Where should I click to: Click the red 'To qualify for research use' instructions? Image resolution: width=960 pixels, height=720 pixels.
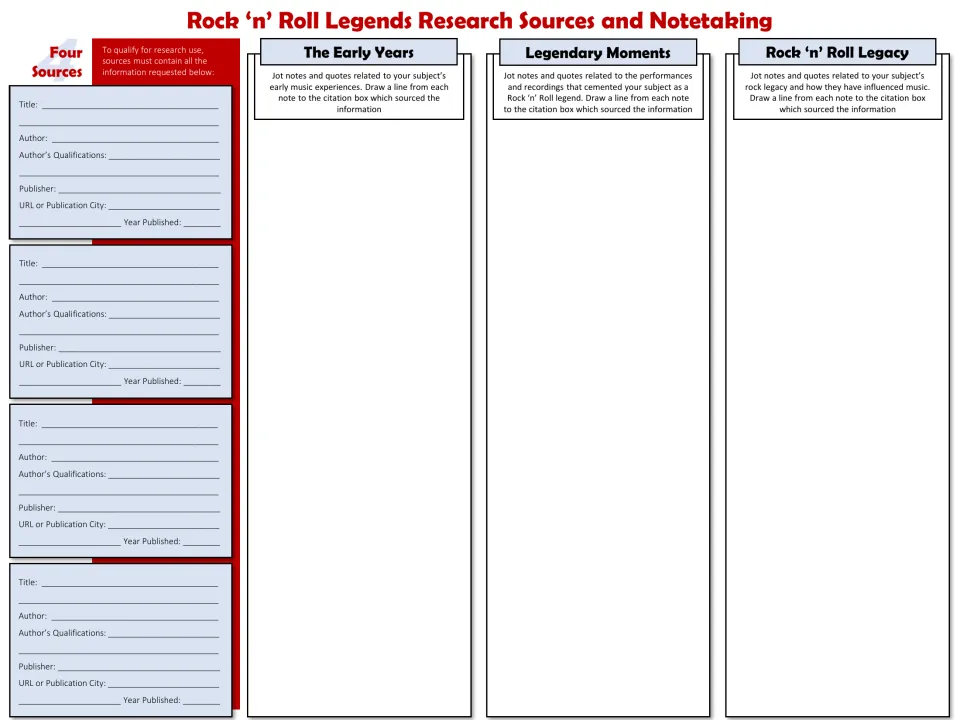pos(158,61)
